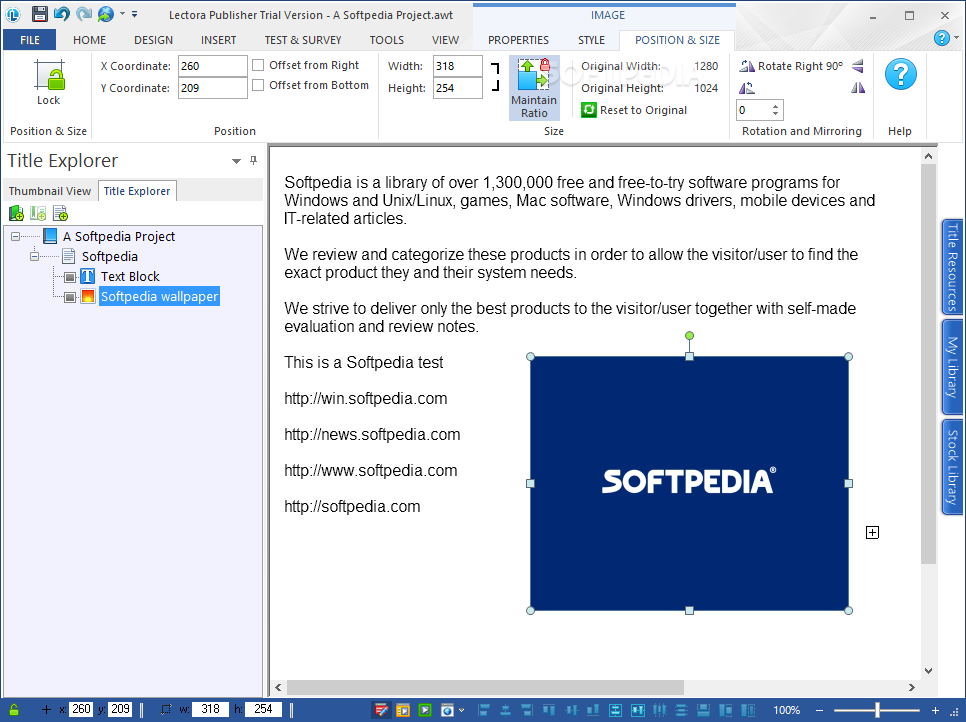The width and height of the screenshot is (966, 722).
Task: Click the Y Coordinate input field
Action: [x=213, y=88]
